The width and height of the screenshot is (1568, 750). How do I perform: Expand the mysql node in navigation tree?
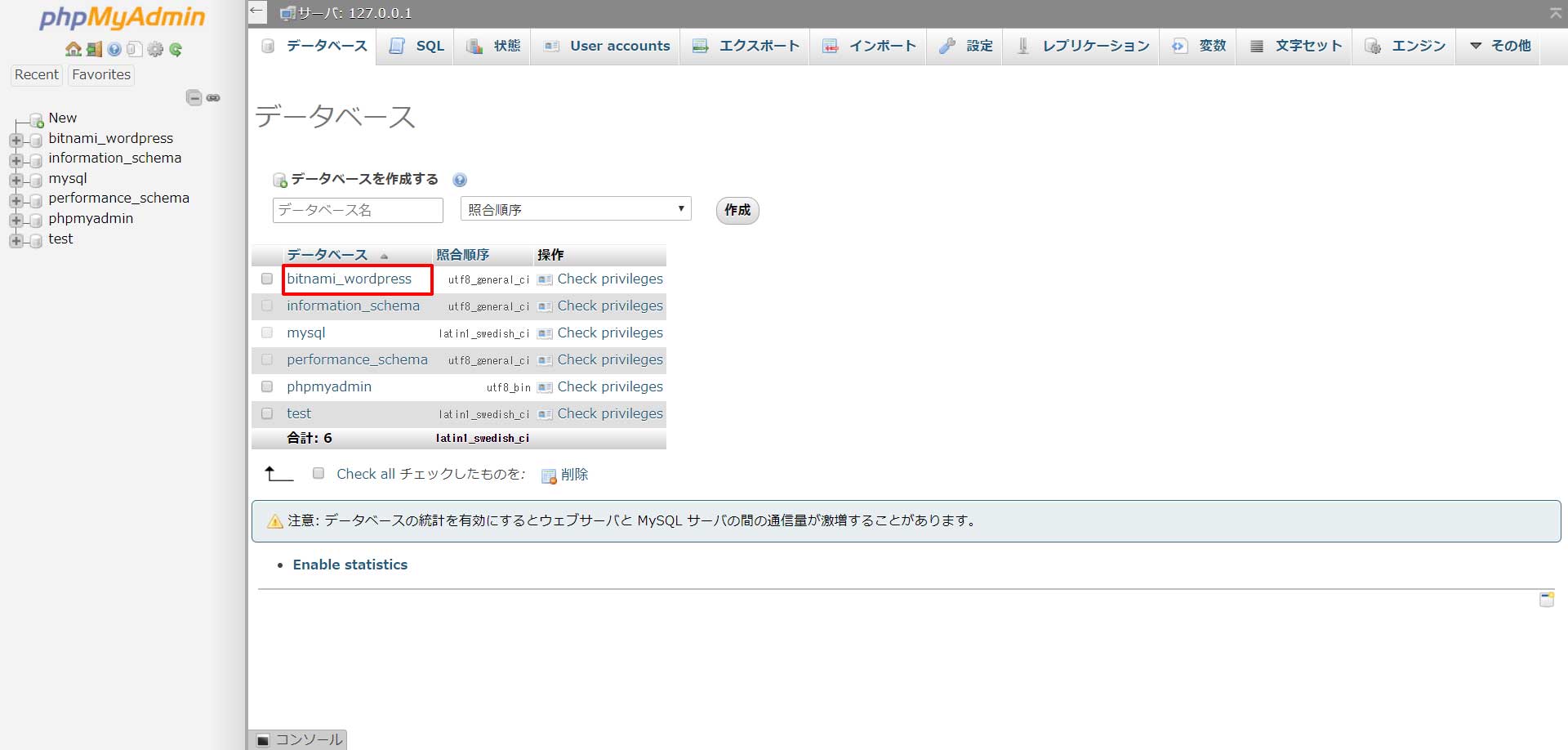point(16,180)
